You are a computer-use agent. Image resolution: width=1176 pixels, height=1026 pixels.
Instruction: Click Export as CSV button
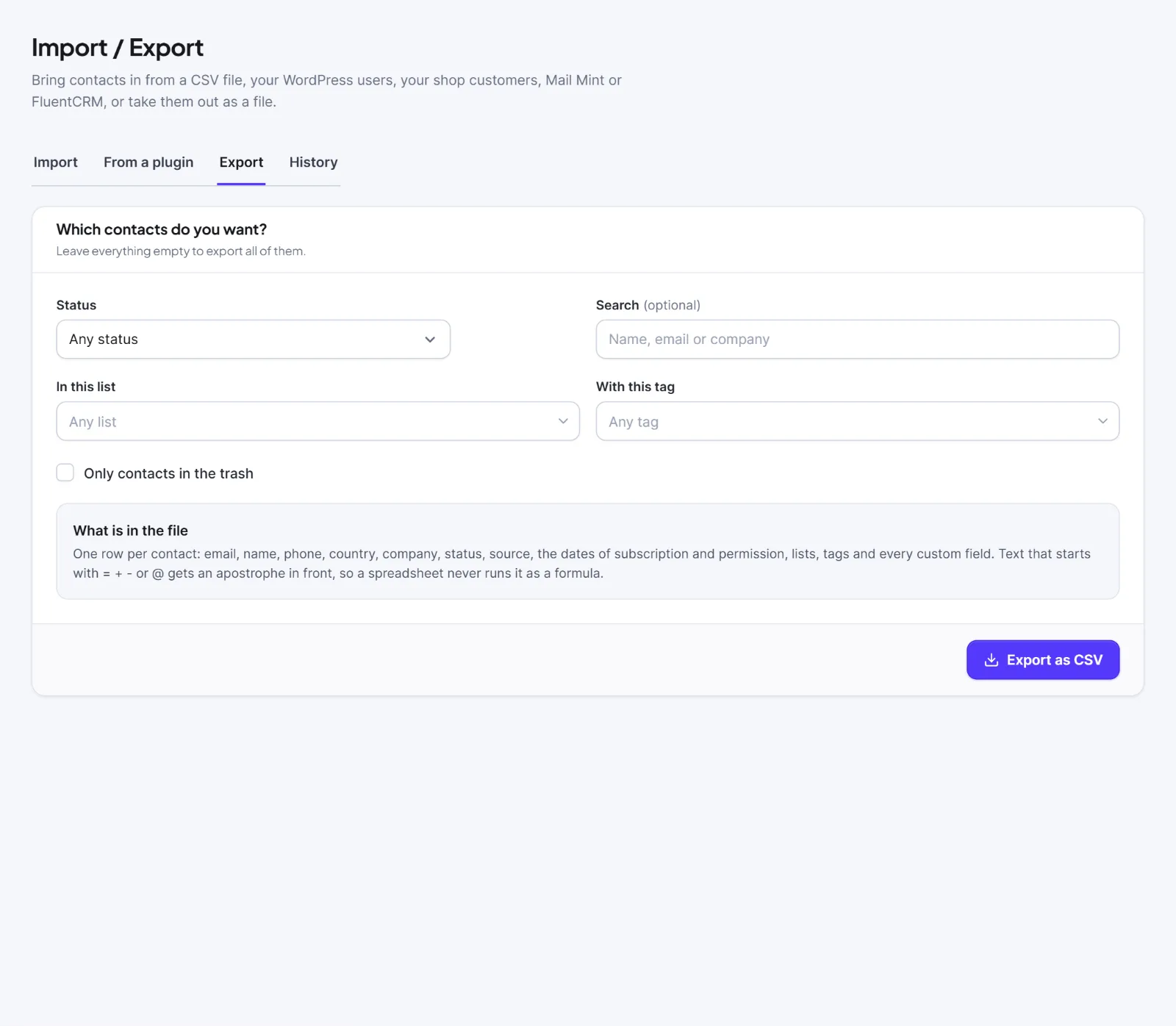(x=1043, y=660)
